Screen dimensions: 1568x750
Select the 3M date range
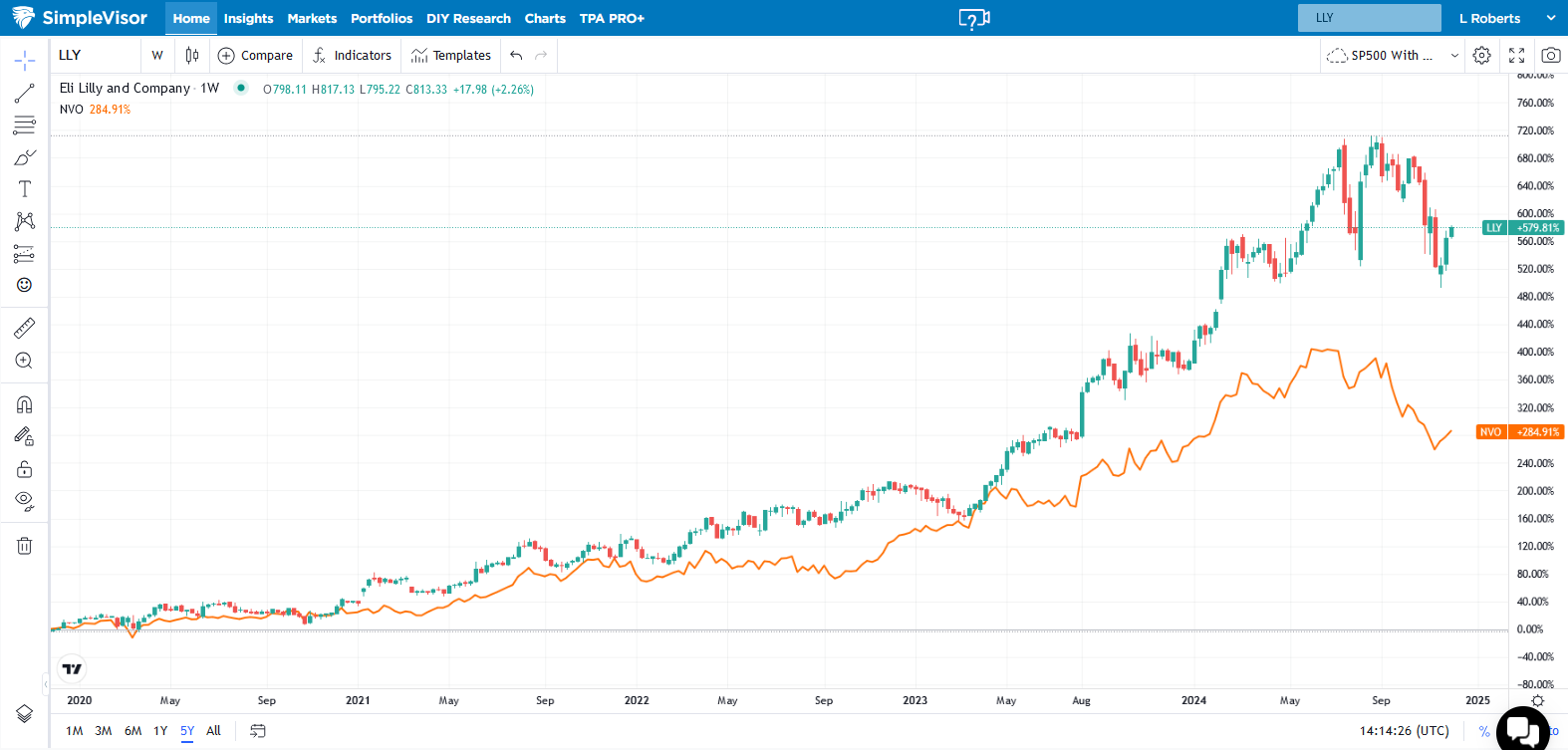pos(104,731)
